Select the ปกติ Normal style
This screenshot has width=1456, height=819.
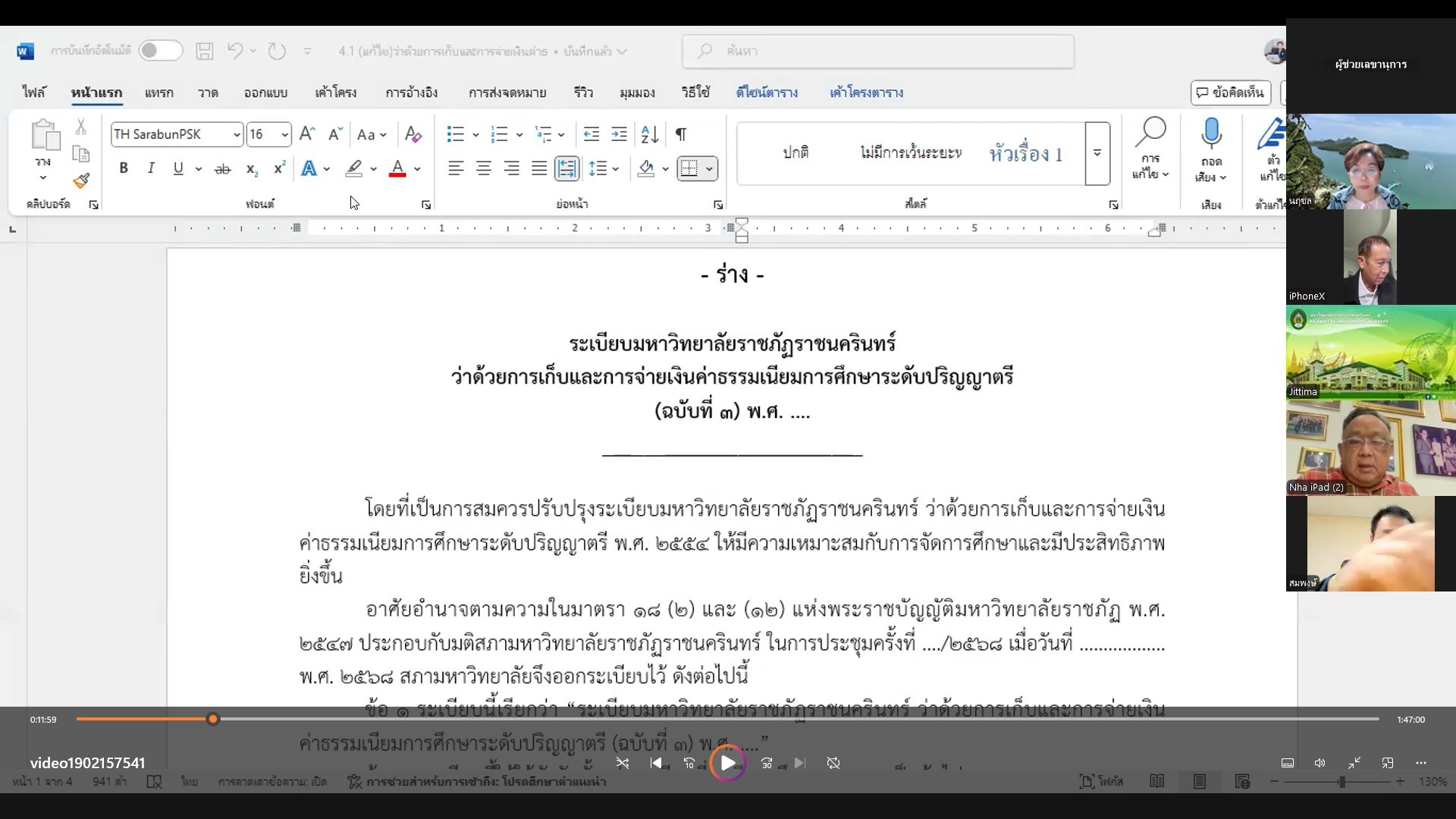[x=795, y=153]
